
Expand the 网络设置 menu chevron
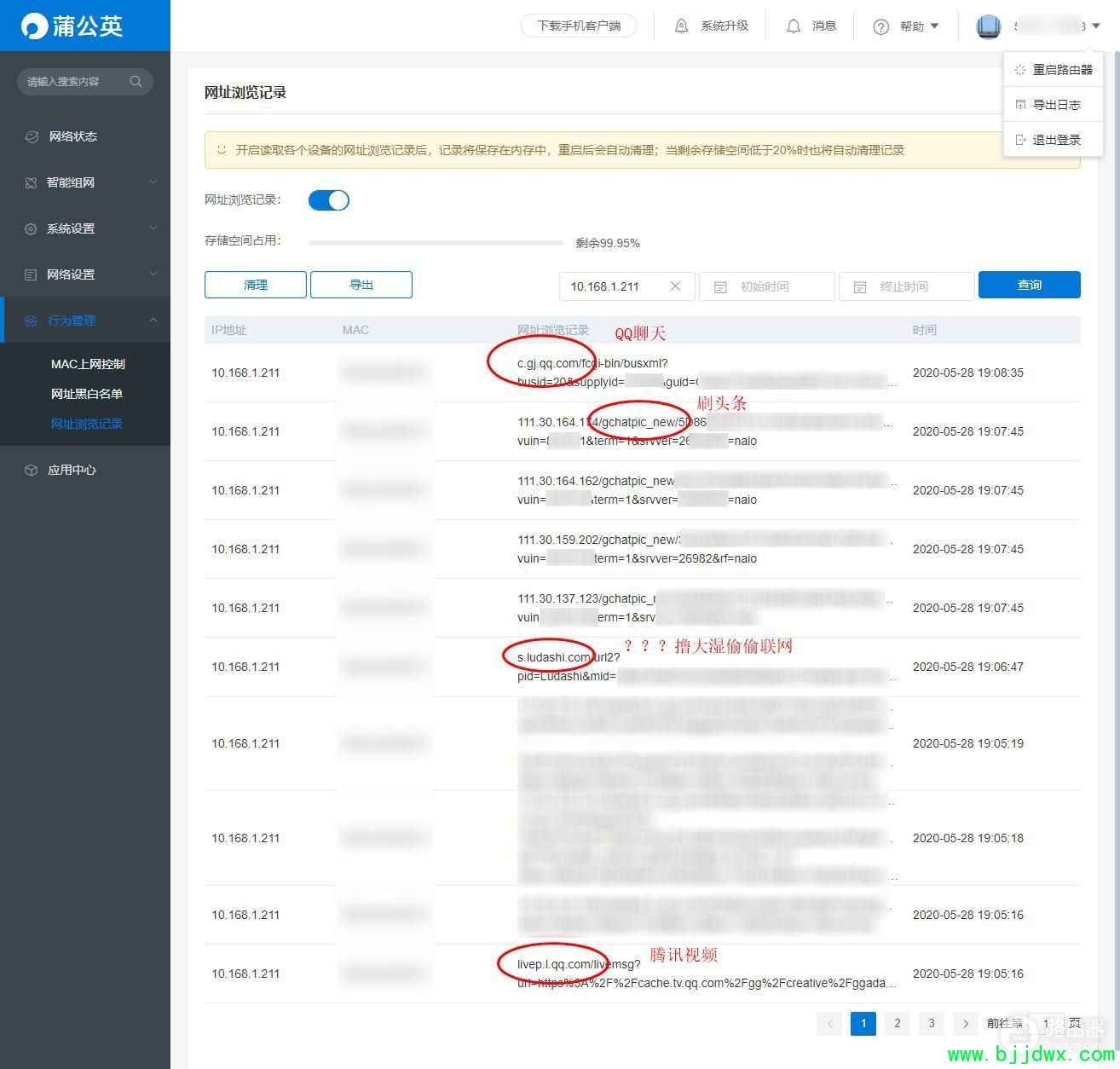pyautogui.click(x=153, y=274)
